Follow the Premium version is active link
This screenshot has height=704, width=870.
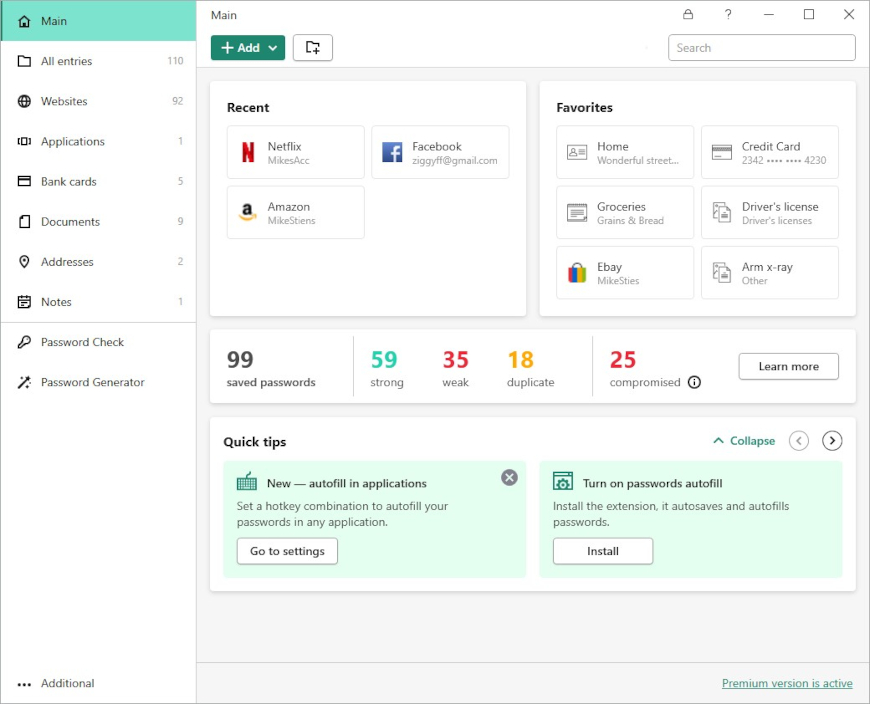[787, 683]
